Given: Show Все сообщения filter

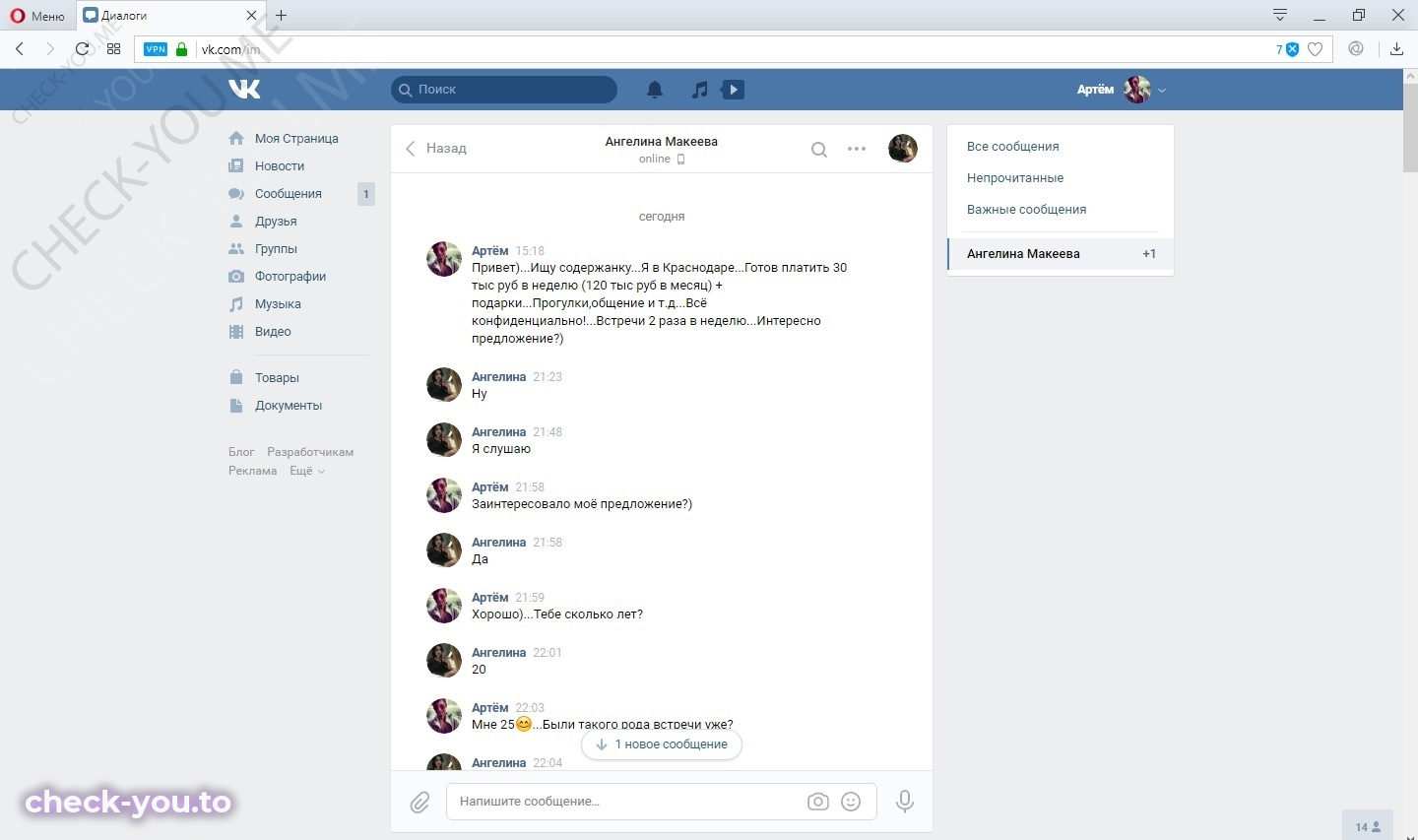Looking at the screenshot, I should pos(1013,147).
